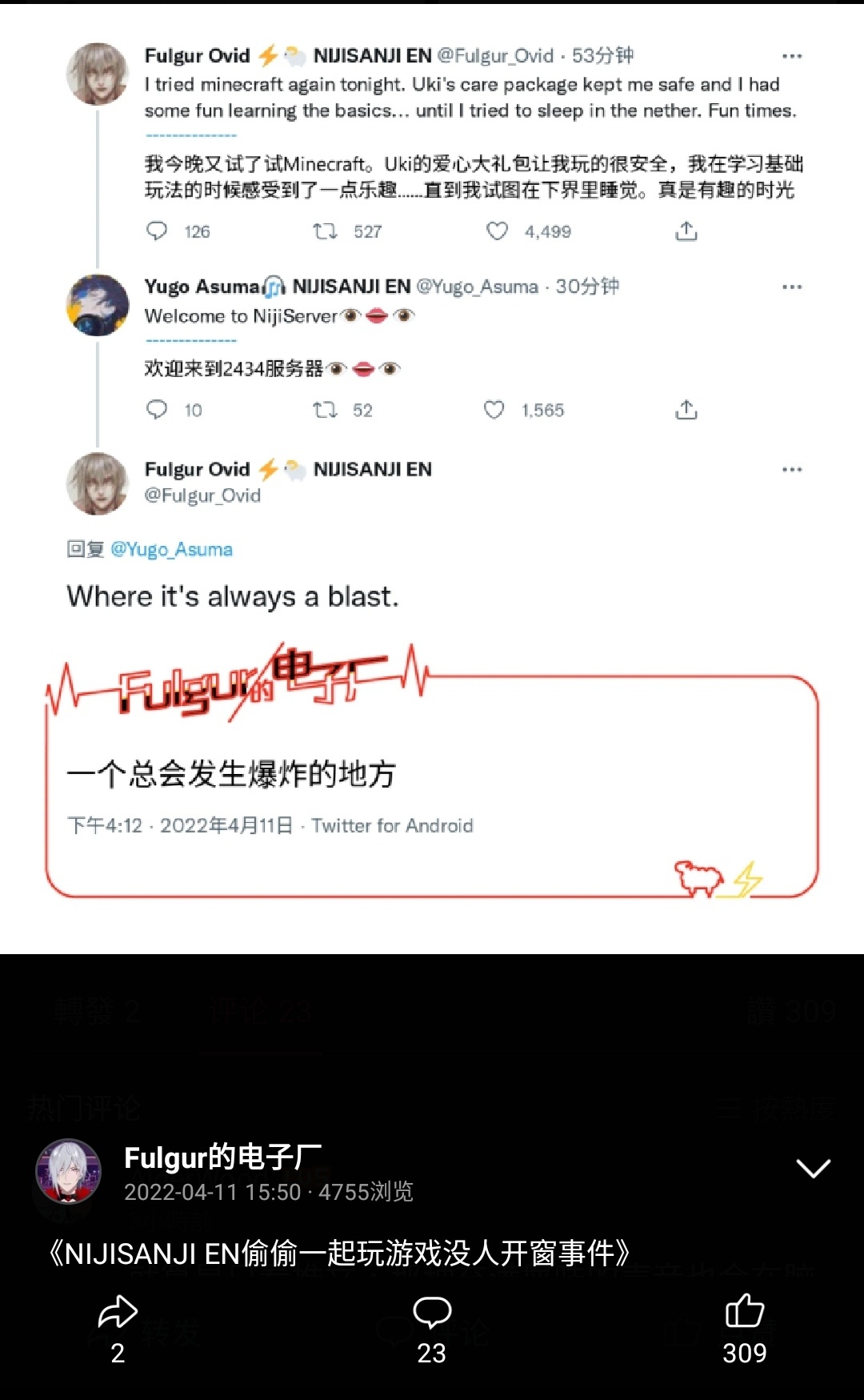This screenshot has height=1400, width=864.
Task: Like the post with thumbs-up icon
Action: pos(744,1311)
